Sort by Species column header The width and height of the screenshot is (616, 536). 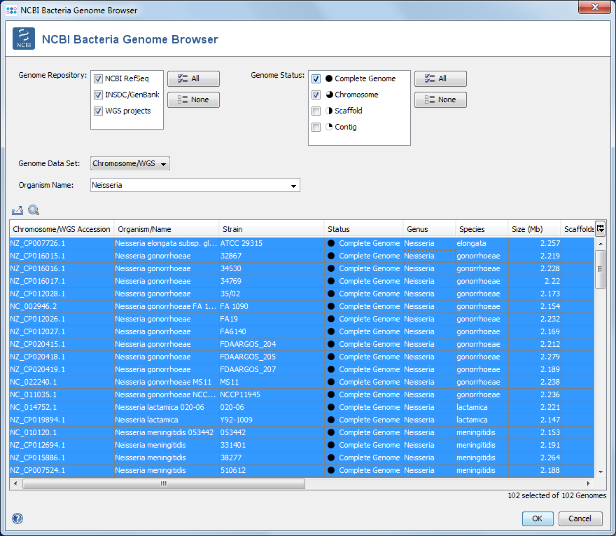(x=482, y=229)
